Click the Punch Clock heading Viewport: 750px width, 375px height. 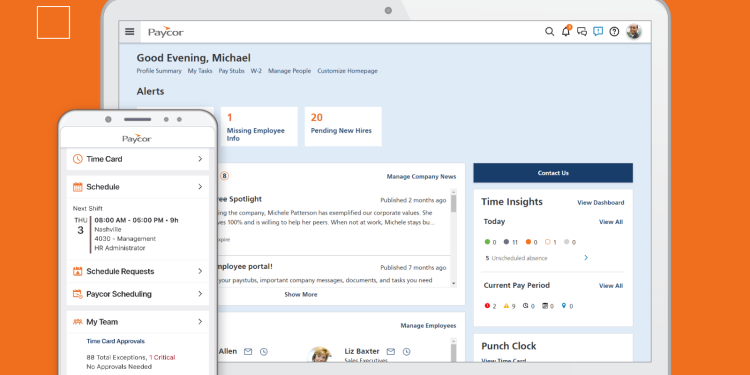click(x=508, y=346)
